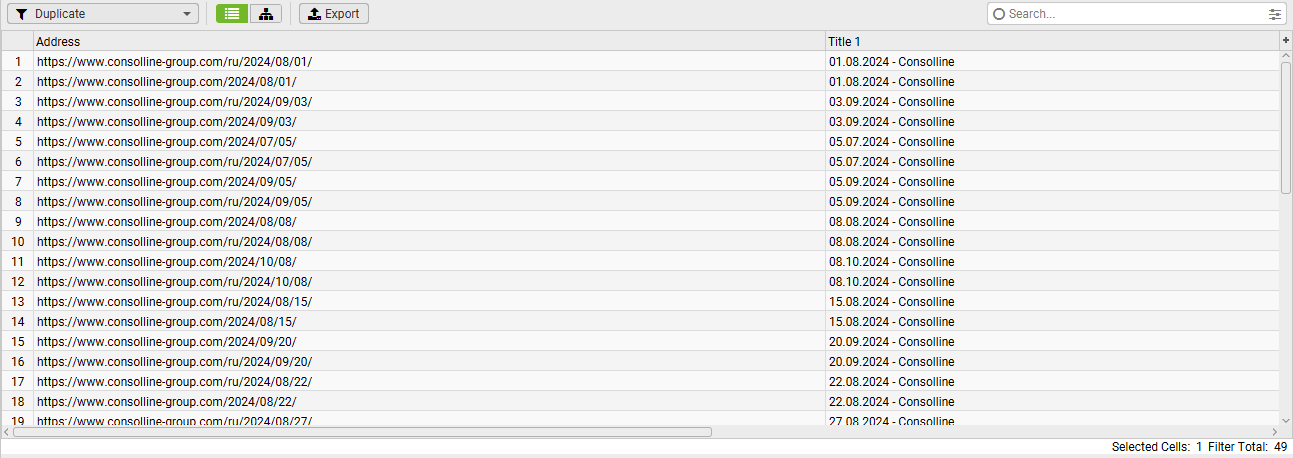Add column using plus icon
This screenshot has width=1293, height=458.
[1286, 40]
